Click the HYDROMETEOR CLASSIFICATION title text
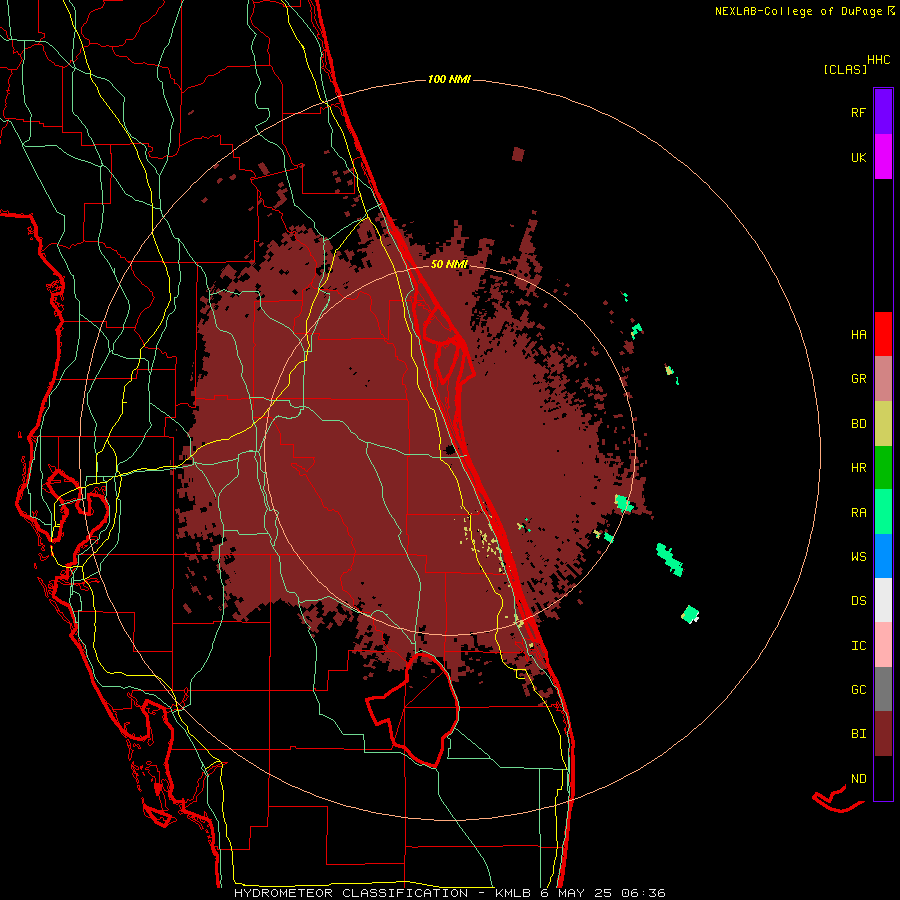This screenshot has height=900, width=900. (x=351, y=893)
